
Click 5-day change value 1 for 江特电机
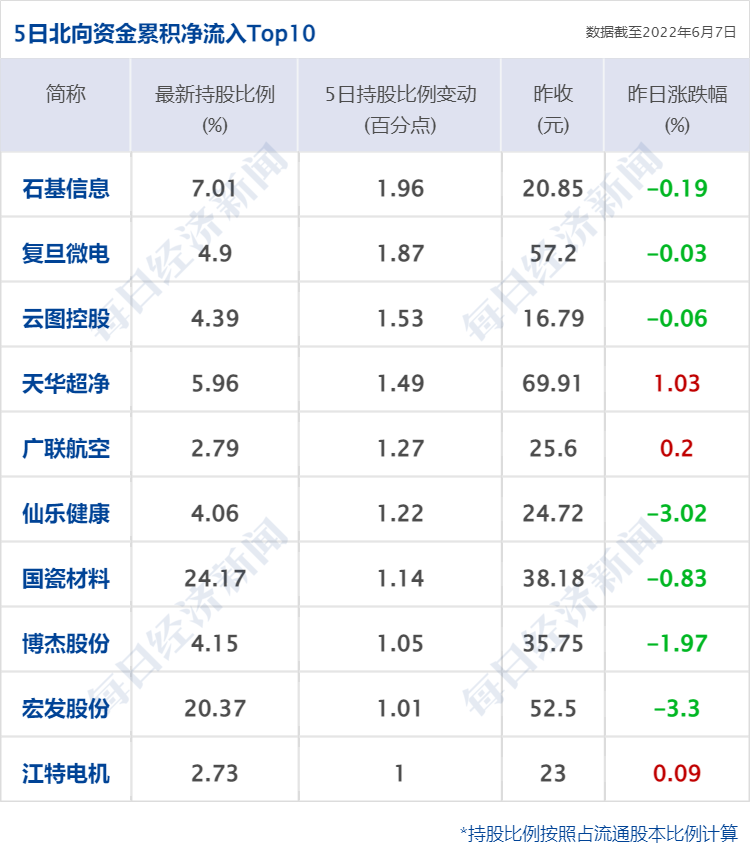point(400,774)
